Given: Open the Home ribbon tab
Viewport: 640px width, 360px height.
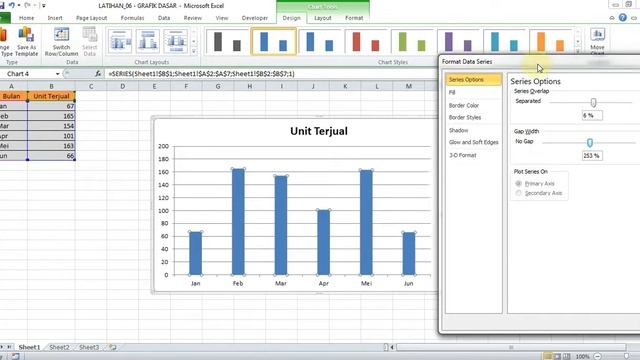Looking at the screenshot, I should click(x=27, y=18).
